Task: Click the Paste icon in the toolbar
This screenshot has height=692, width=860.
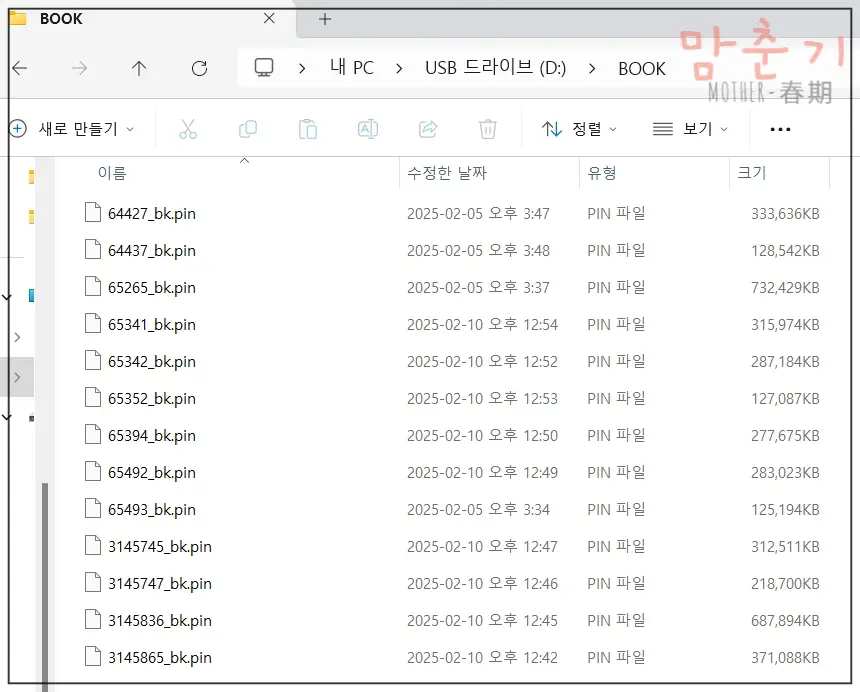Action: coord(307,128)
